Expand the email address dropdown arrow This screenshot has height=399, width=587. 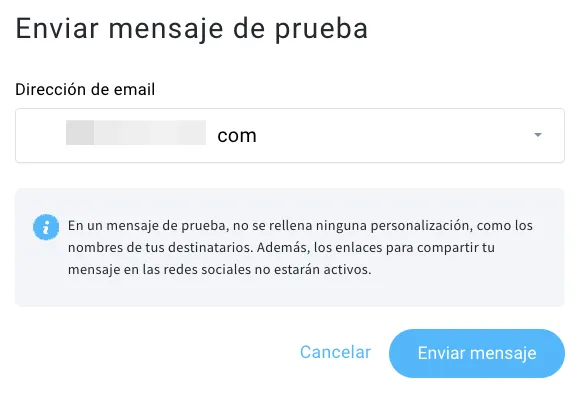click(x=538, y=135)
